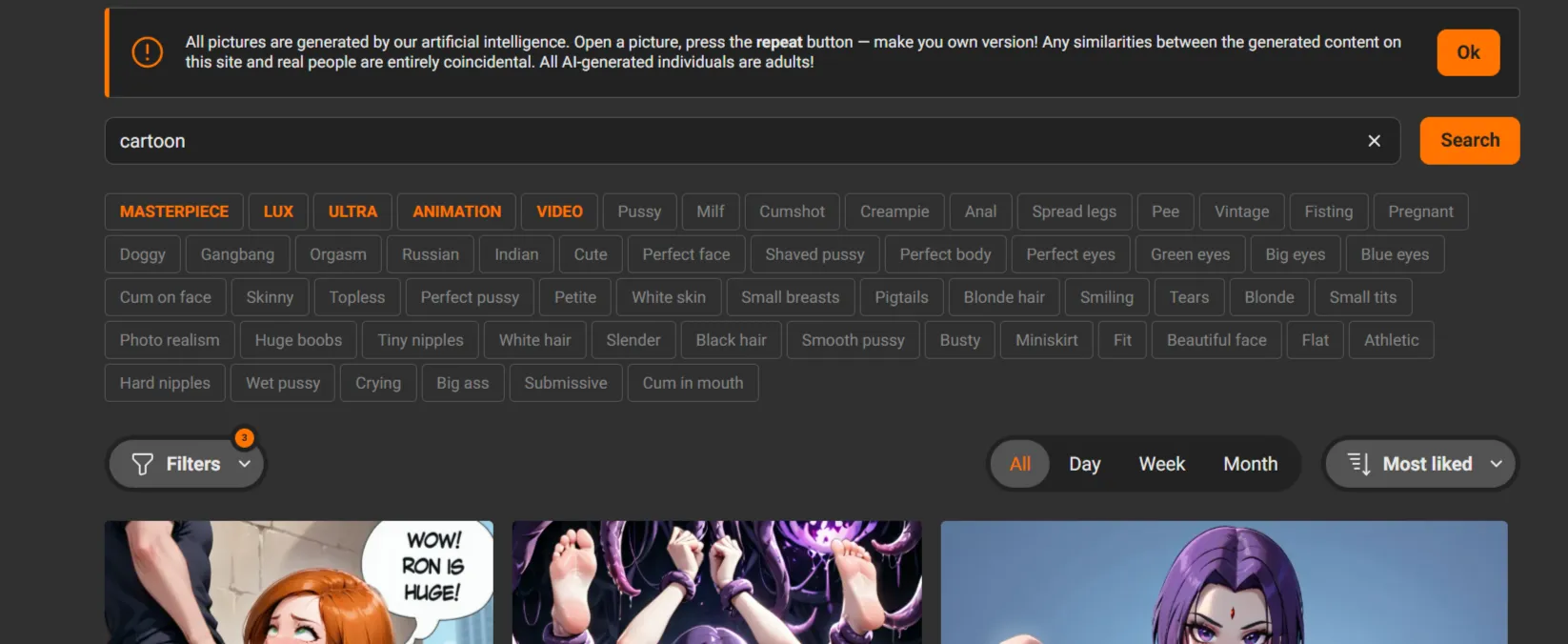1568x644 pixels.
Task: Pick the Submissive tag
Action: click(x=565, y=383)
